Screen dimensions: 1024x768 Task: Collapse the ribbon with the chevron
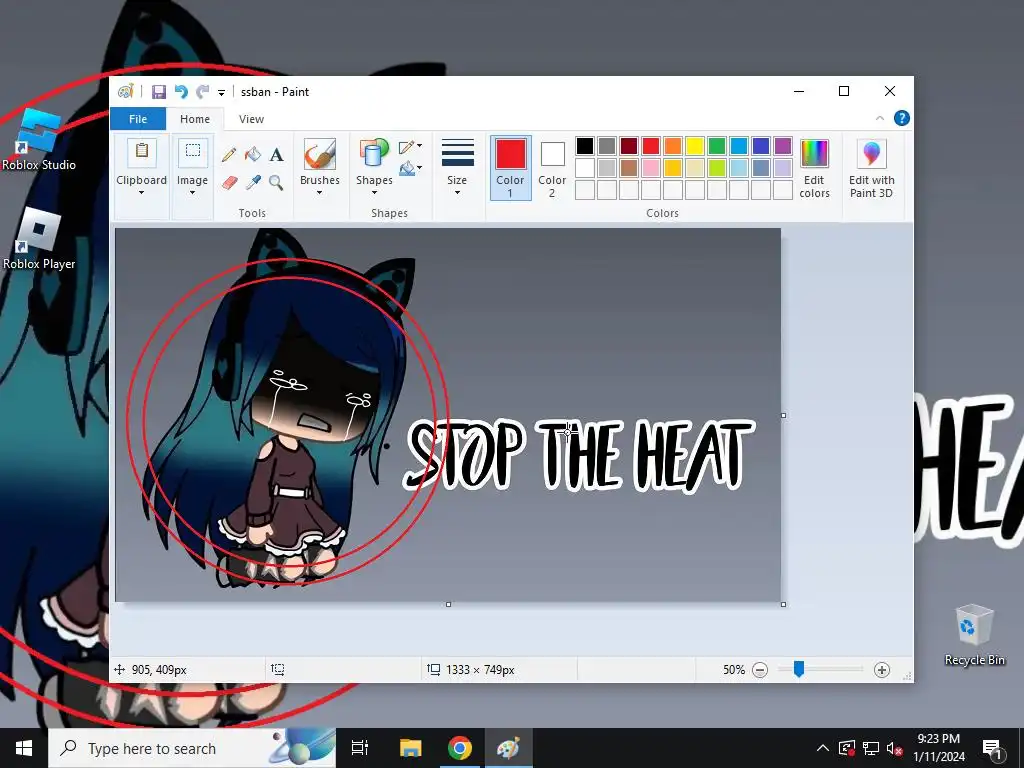(880, 118)
